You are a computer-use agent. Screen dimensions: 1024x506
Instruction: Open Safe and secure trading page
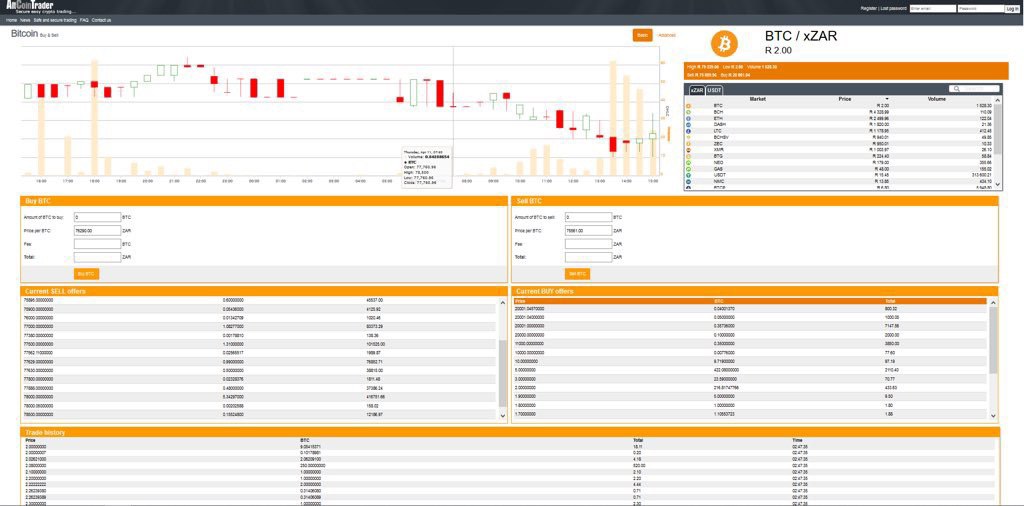tap(55, 20)
